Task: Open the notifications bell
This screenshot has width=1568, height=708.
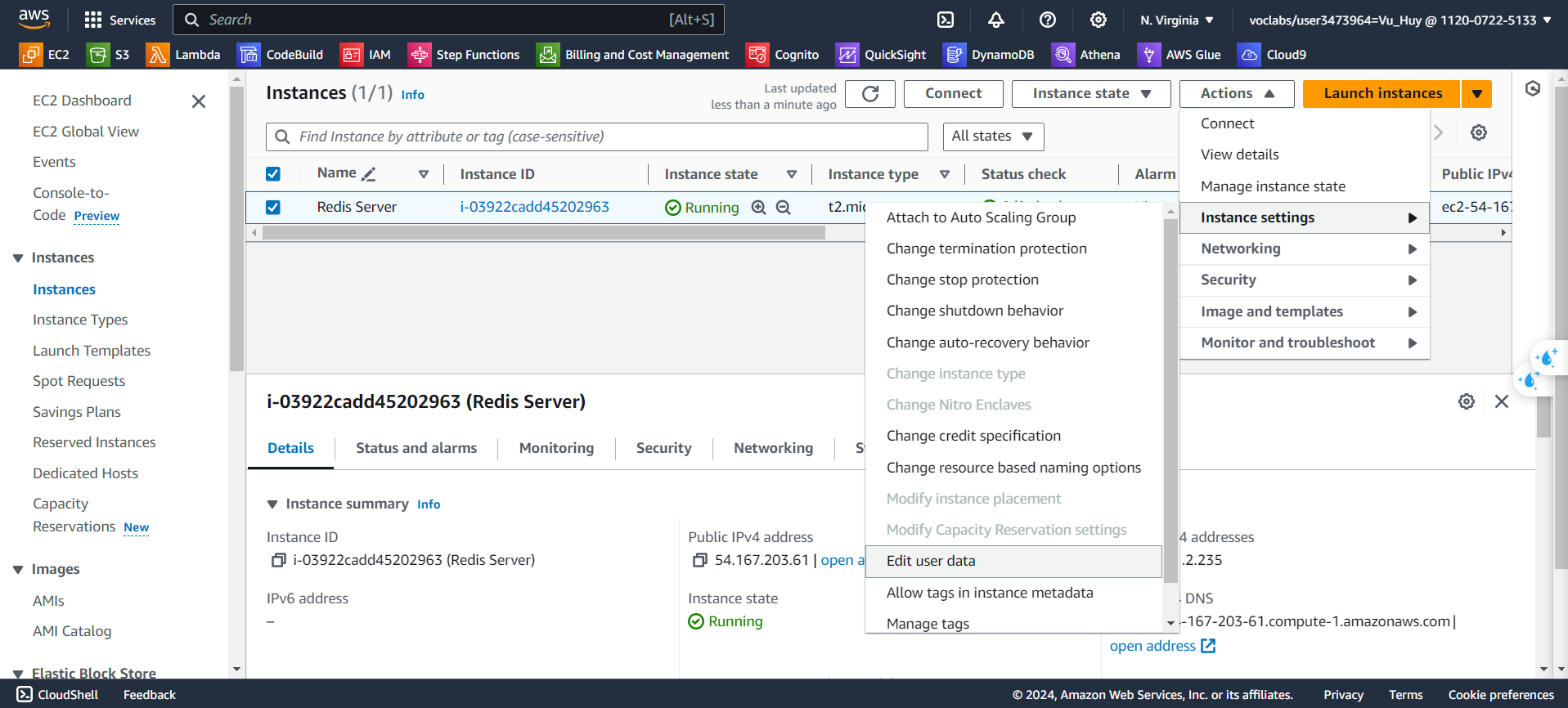Action: coord(996,20)
